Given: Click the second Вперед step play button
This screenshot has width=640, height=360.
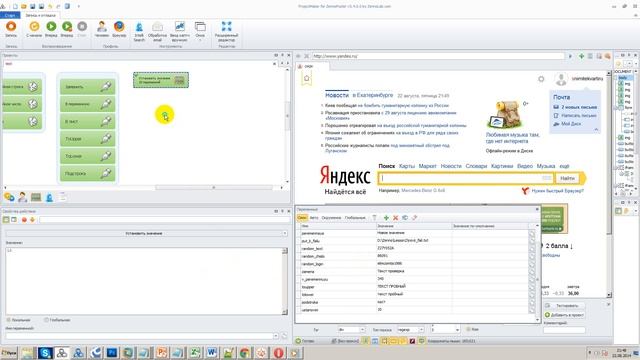Looking at the screenshot, I should 67,29.
